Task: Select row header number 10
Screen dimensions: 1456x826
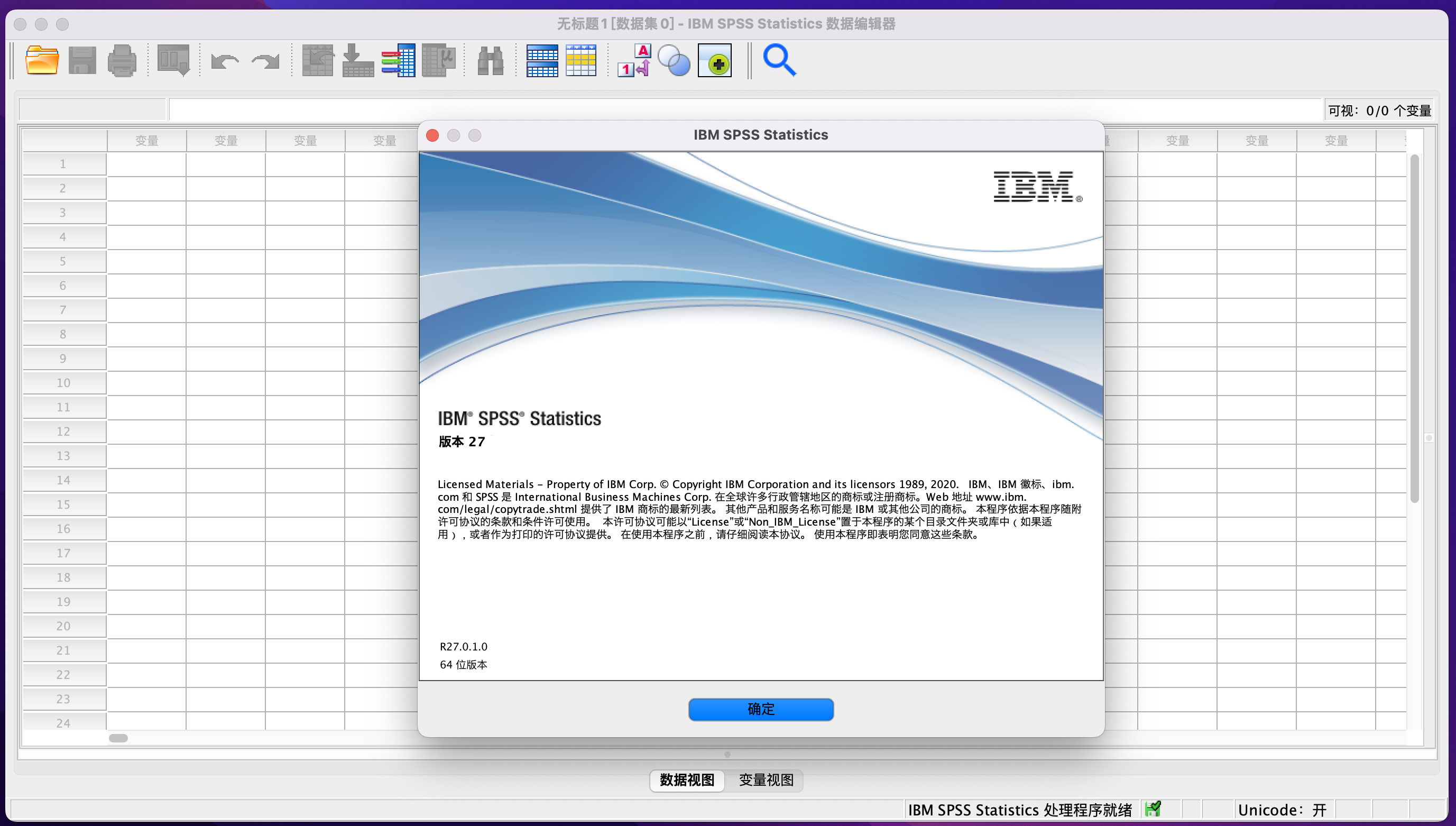Action: coord(63,383)
